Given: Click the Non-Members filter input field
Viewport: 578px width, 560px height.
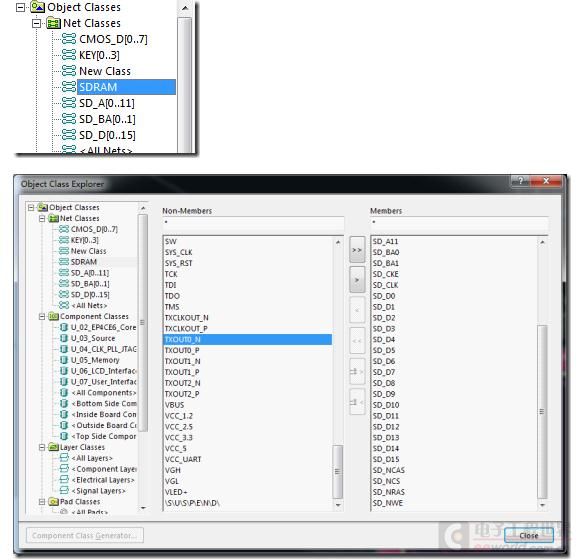Looking at the screenshot, I should pyautogui.click(x=253, y=222).
